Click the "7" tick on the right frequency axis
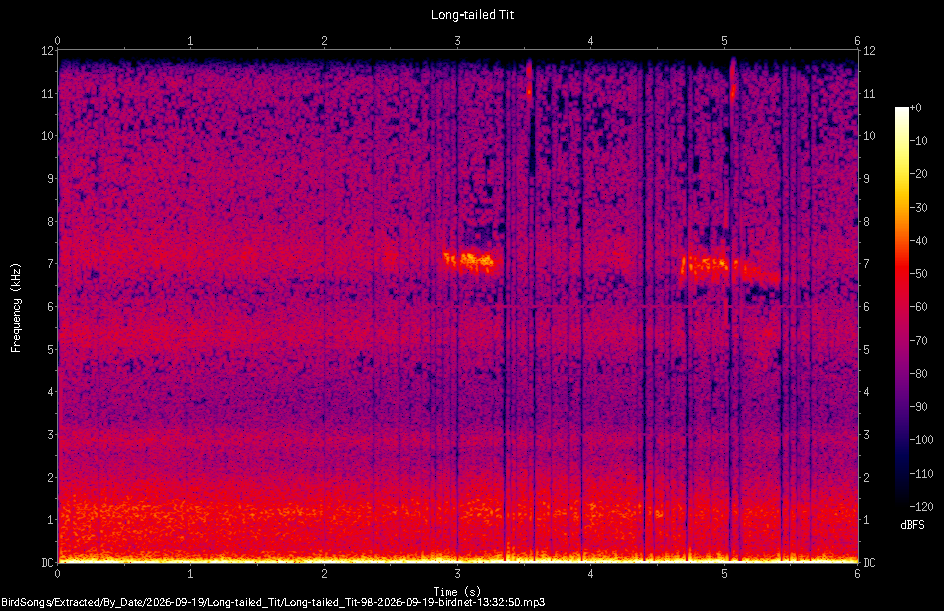This screenshot has width=944, height=611. [866, 264]
